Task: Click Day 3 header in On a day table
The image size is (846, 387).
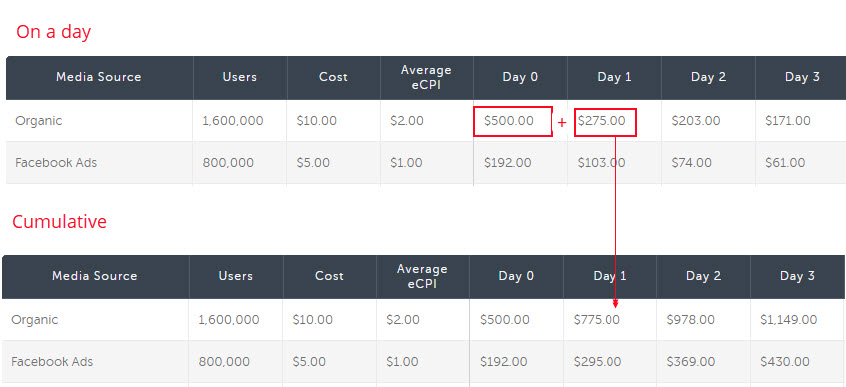Action: 802,77
